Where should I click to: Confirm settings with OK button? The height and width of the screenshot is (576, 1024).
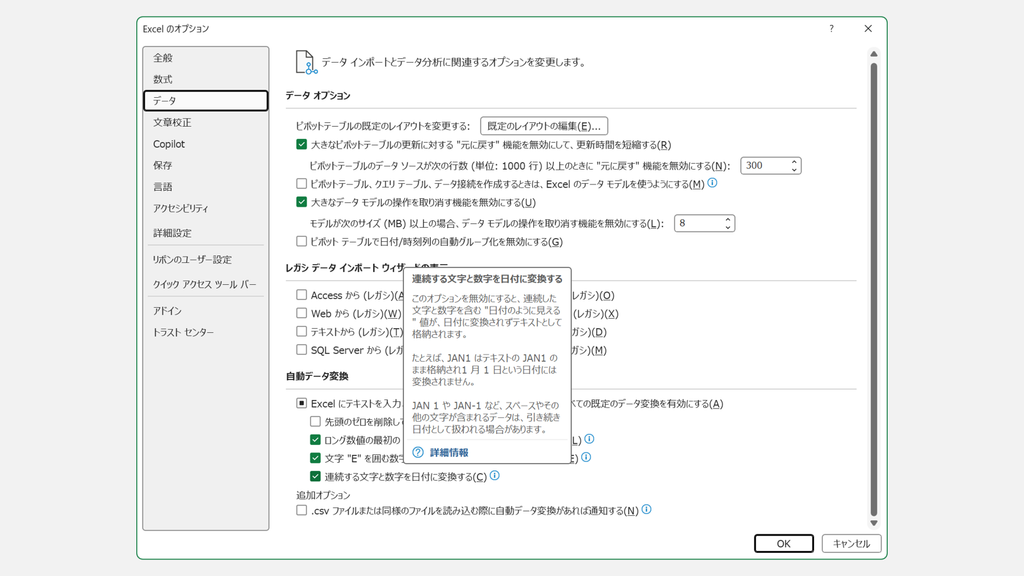click(x=784, y=543)
